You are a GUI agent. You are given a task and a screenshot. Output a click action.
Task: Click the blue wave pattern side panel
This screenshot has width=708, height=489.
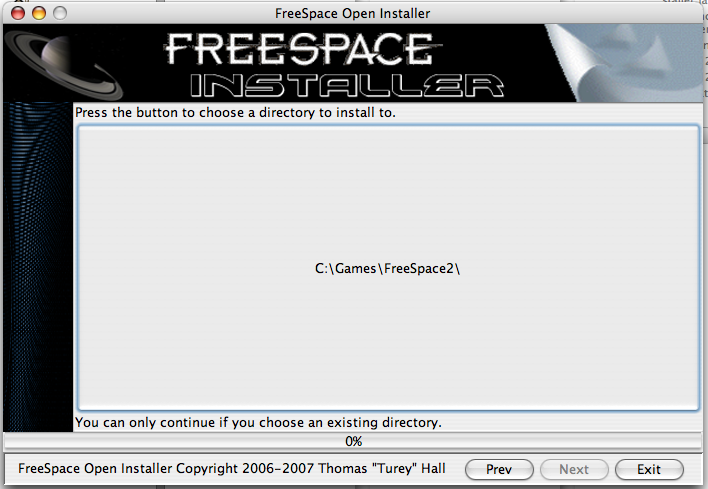click(38, 267)
